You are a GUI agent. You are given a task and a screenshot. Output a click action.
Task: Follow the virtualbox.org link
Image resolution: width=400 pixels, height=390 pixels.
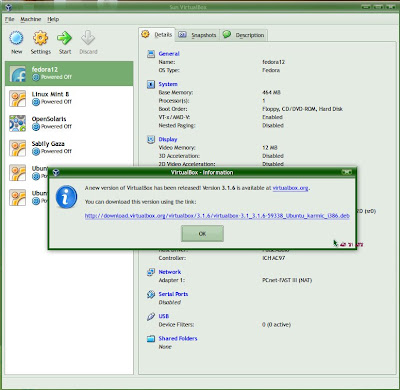(290, 188)
